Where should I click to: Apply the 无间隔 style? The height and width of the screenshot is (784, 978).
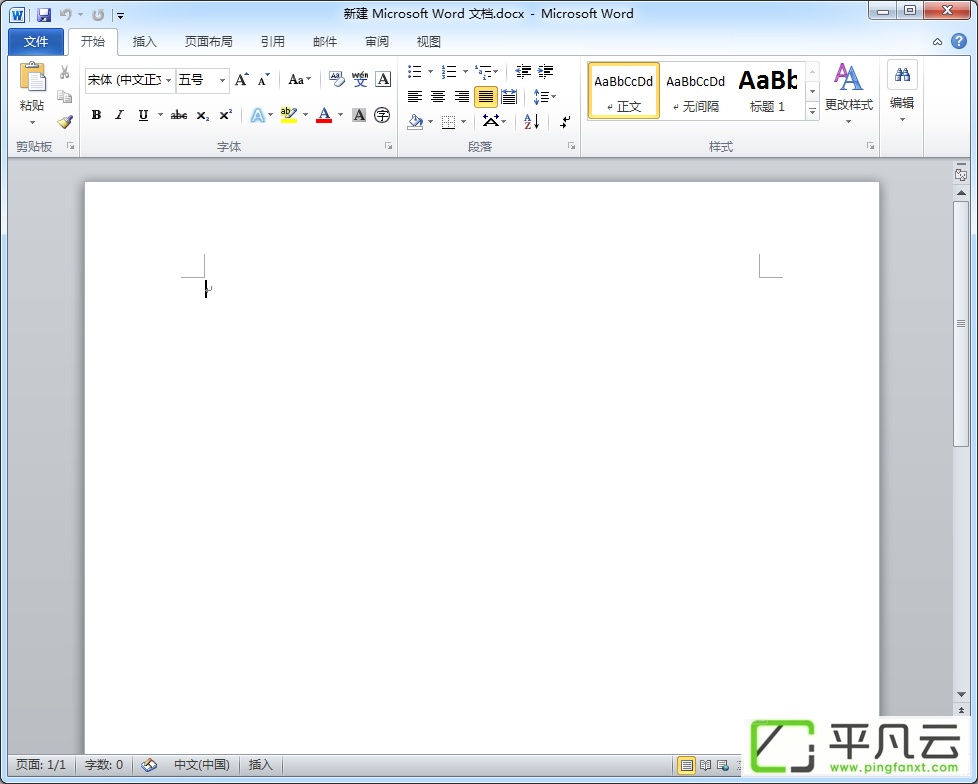point(695,90)
